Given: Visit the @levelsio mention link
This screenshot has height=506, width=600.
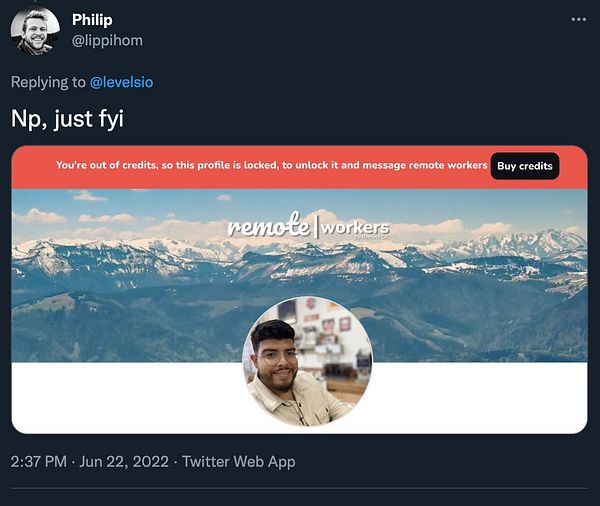Looking at the screenshot, I should pos(121,82).
